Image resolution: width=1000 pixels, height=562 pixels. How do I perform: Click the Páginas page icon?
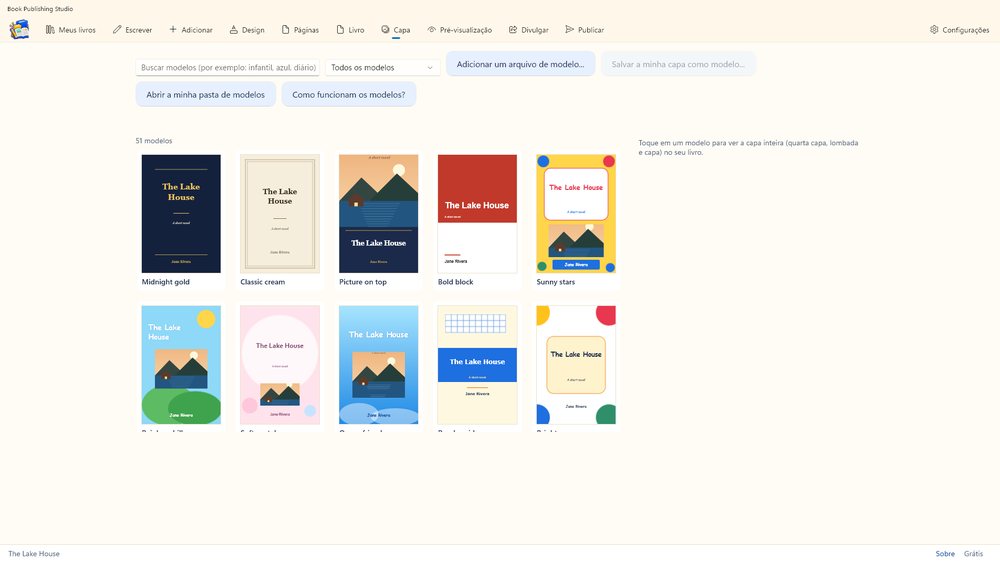(286, 29)
